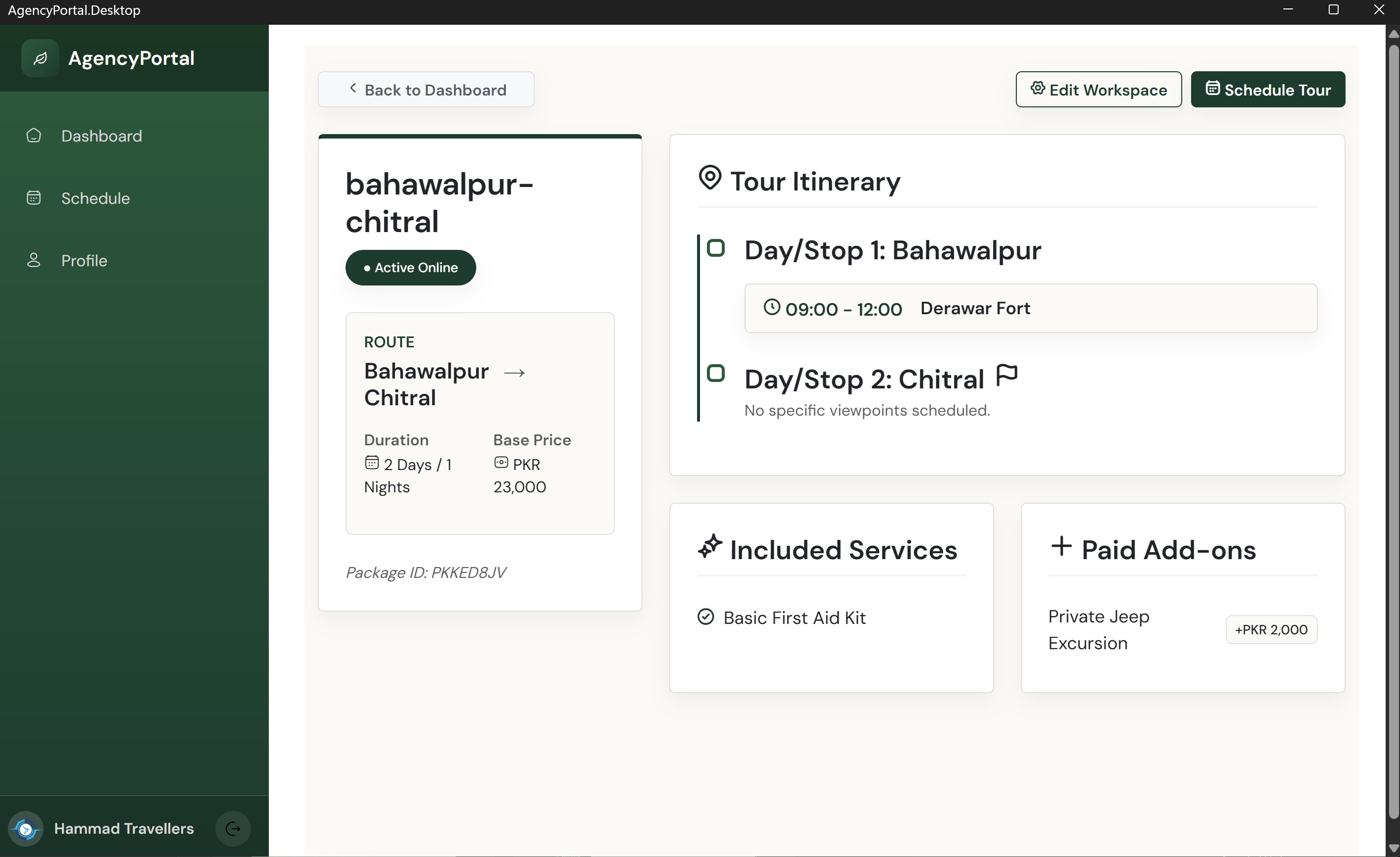Click the Schedule calendar icon in sidebar
This screenshot has height=857, width=1400.
tap(34, 197)
